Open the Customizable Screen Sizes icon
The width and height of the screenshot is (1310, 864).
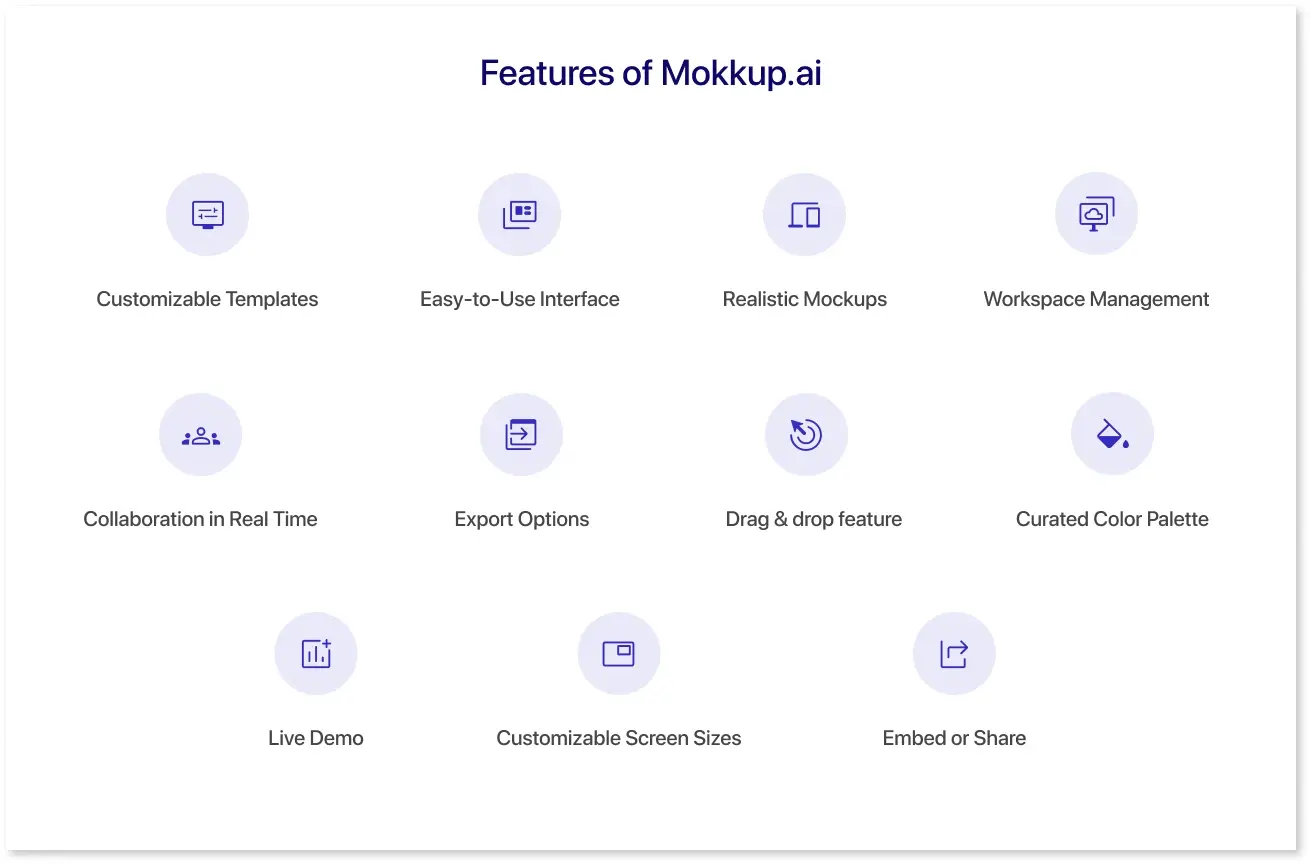point(619,654)
